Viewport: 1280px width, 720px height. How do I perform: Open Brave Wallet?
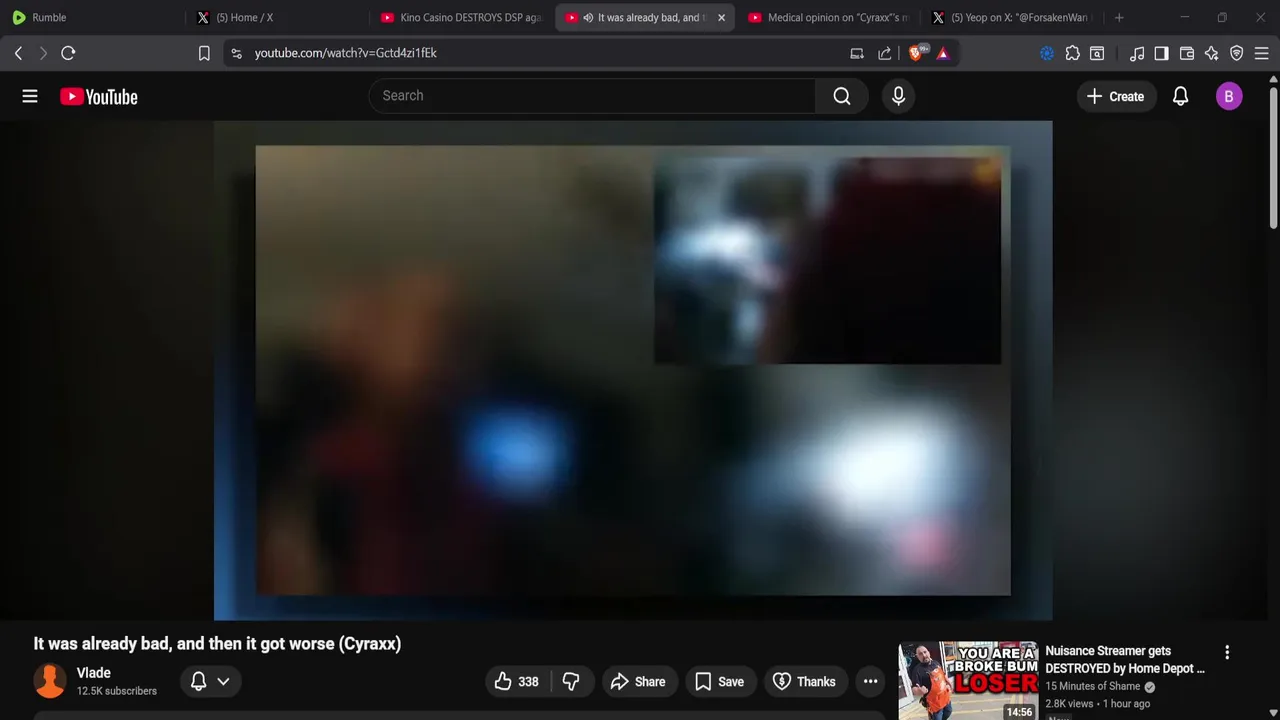click(x=1187, y=53)
